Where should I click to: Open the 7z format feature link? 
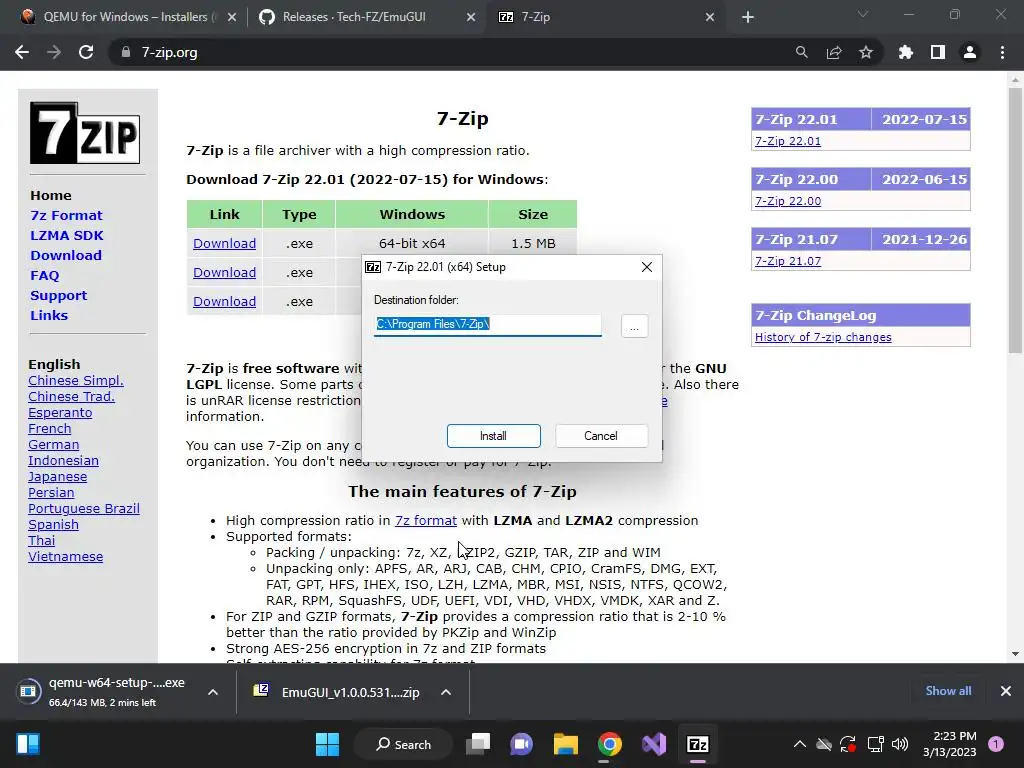tap(425, 520)
